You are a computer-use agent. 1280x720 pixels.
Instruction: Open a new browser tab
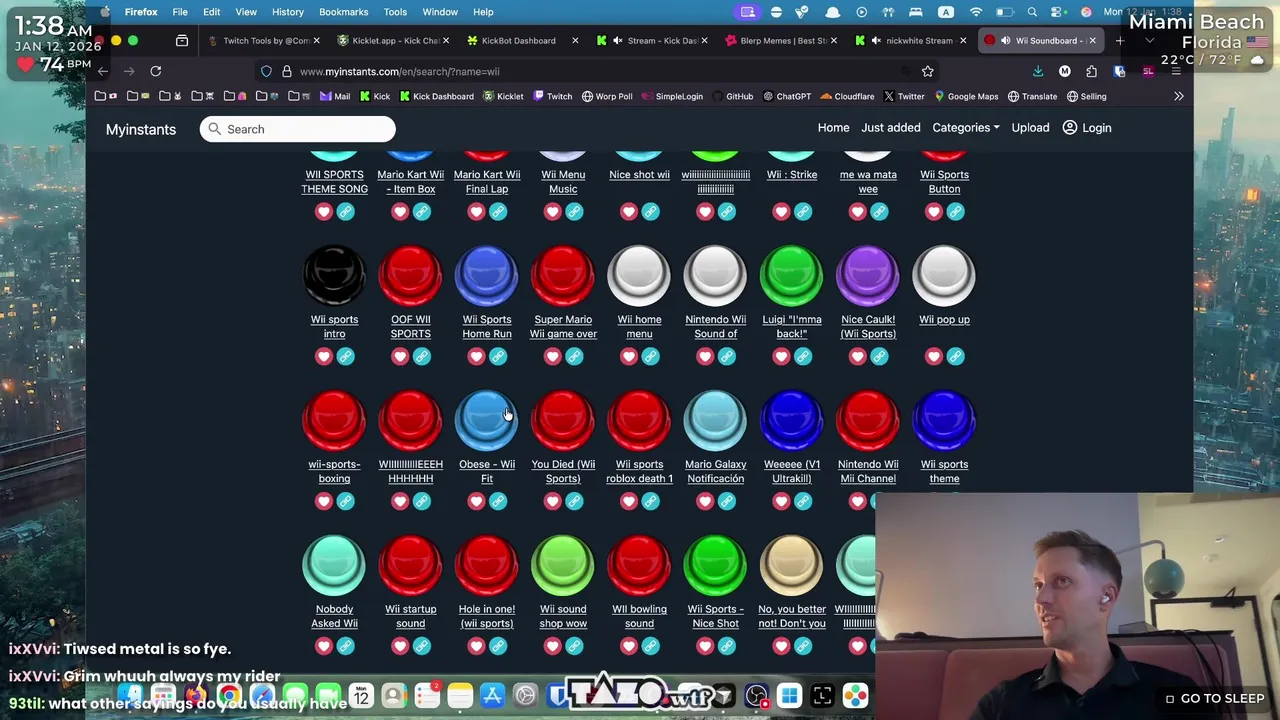1120,41
